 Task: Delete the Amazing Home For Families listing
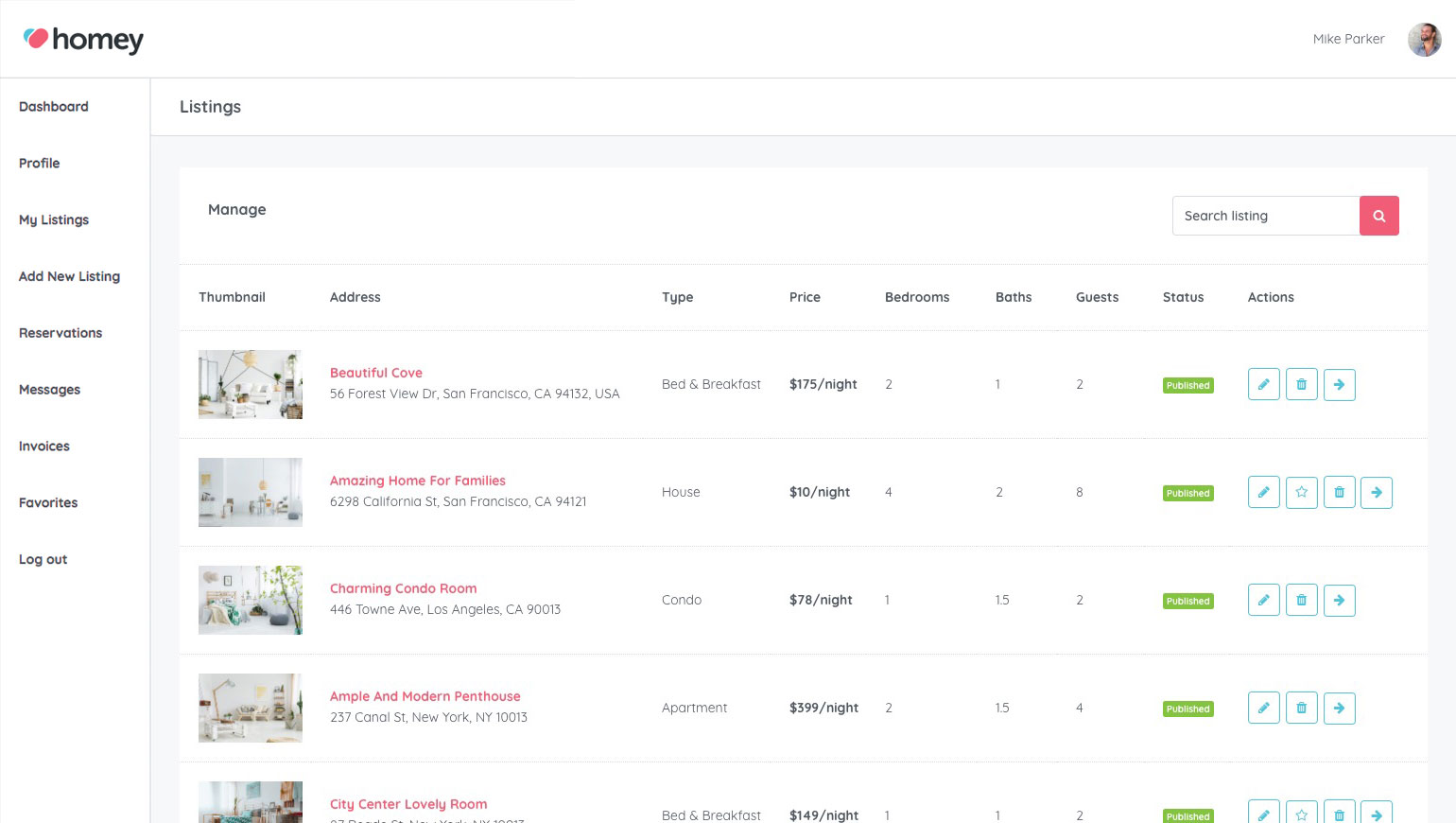pos(1339,493)
